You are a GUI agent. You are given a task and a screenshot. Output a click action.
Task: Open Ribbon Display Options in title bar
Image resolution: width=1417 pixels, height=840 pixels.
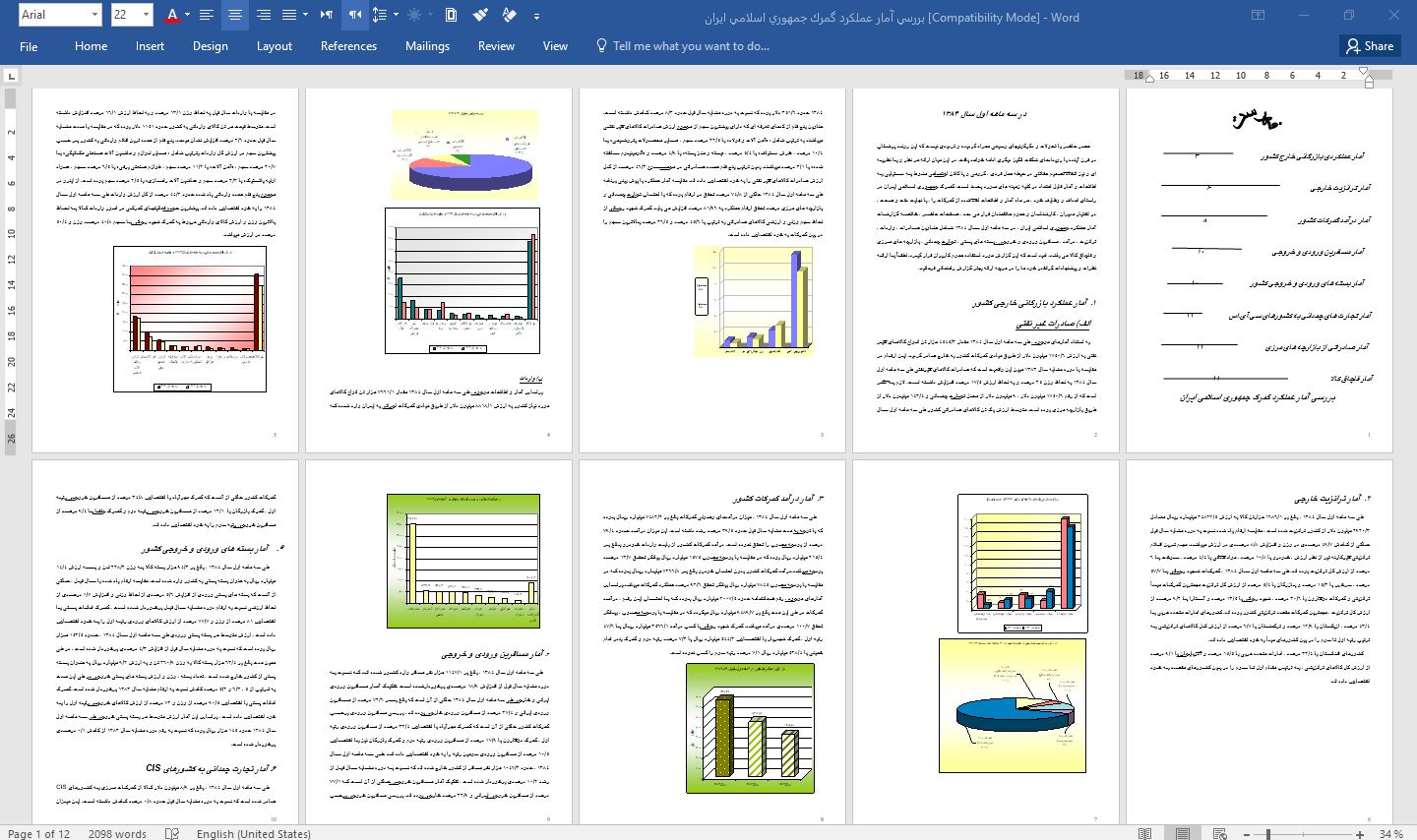[x=1258, y=16]
